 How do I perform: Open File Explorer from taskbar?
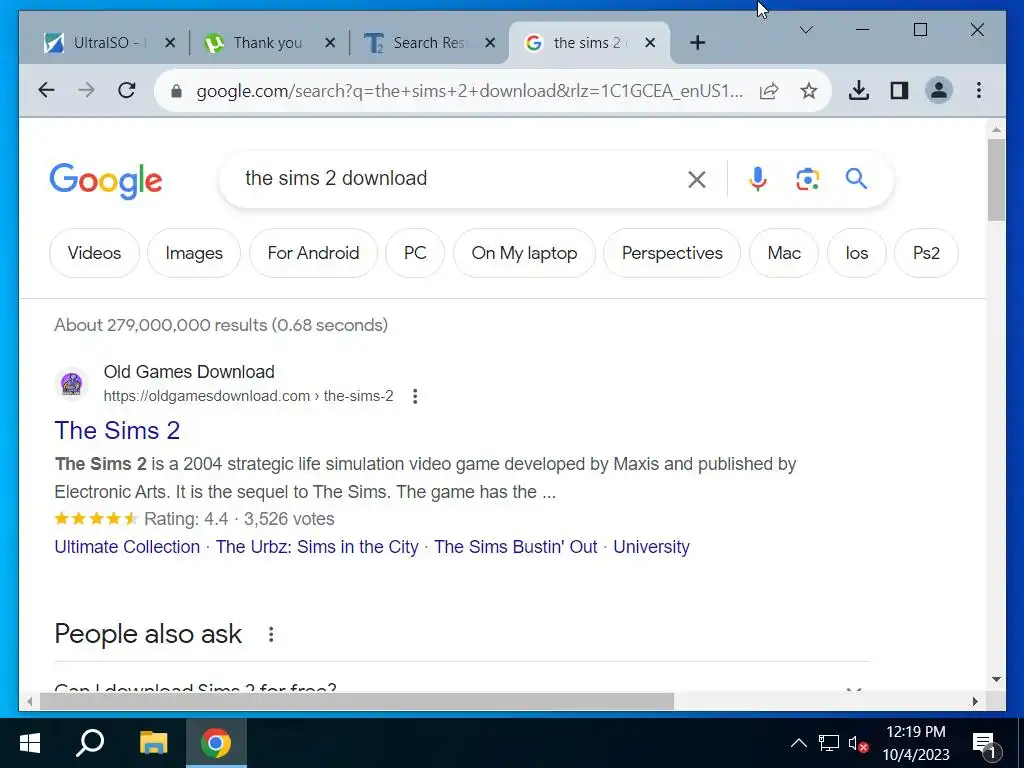[153, 743]
